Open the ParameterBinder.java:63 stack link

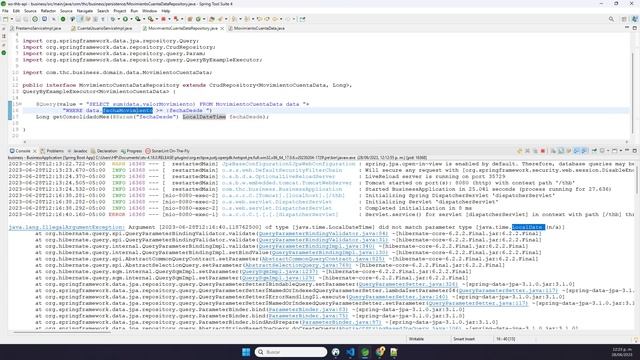[308, 309]
